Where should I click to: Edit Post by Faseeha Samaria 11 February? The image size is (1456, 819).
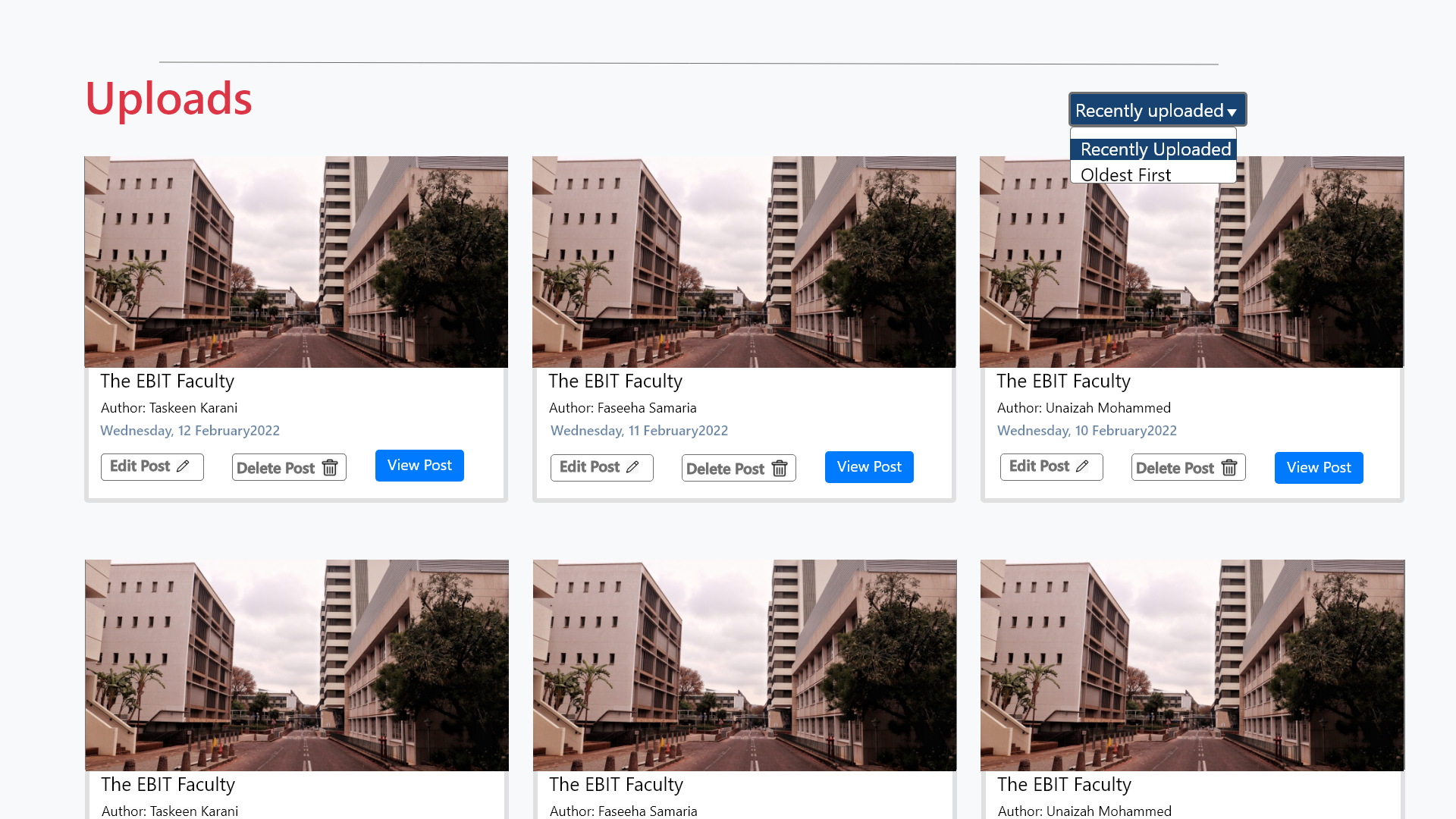(x=602, y=467)
